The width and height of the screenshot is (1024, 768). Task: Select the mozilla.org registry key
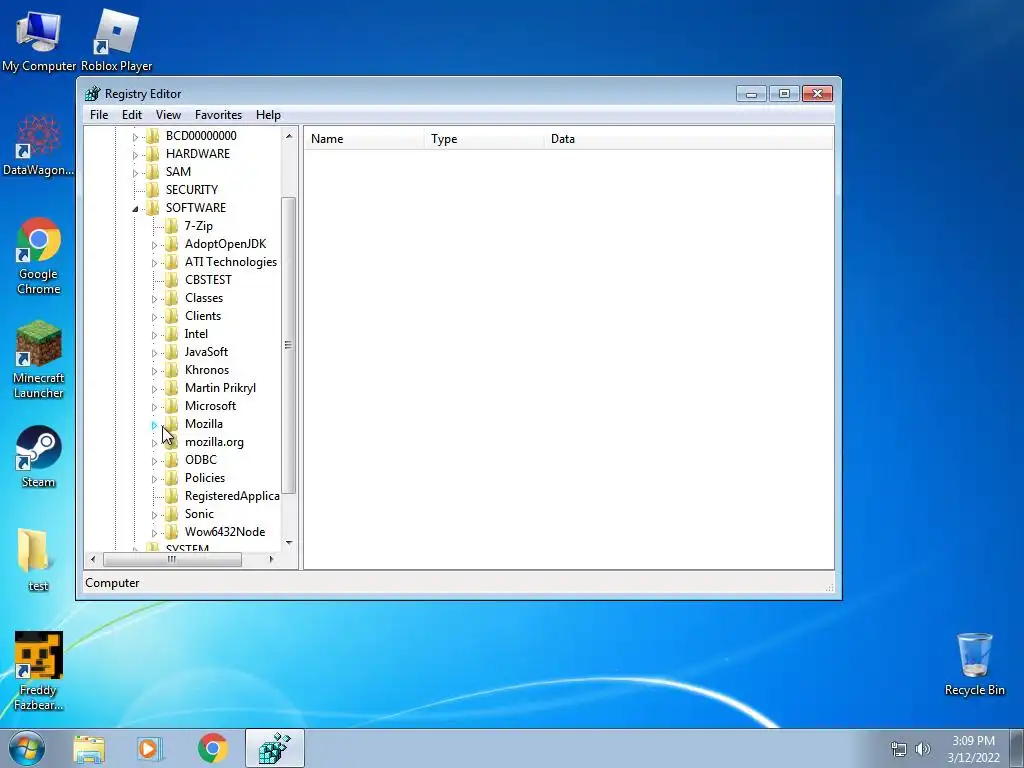point(214,442)
